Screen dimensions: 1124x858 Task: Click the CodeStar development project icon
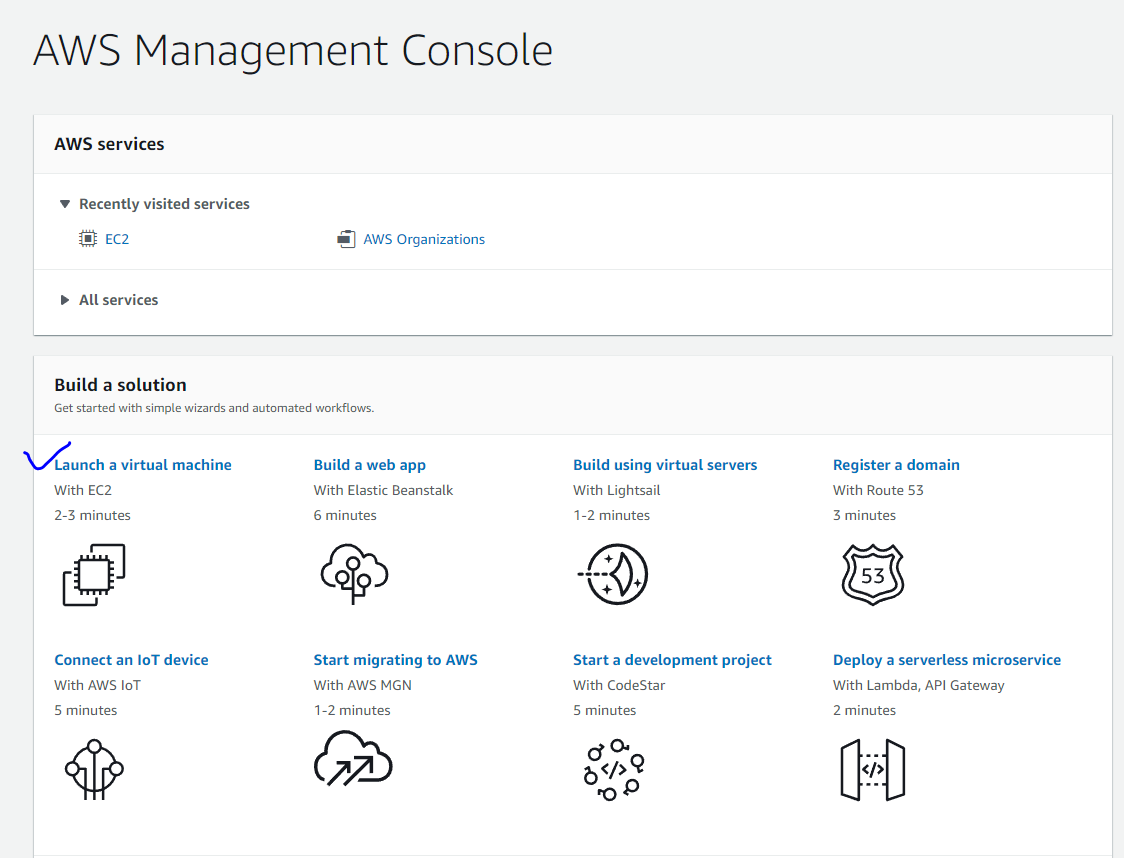coord(614,770)
